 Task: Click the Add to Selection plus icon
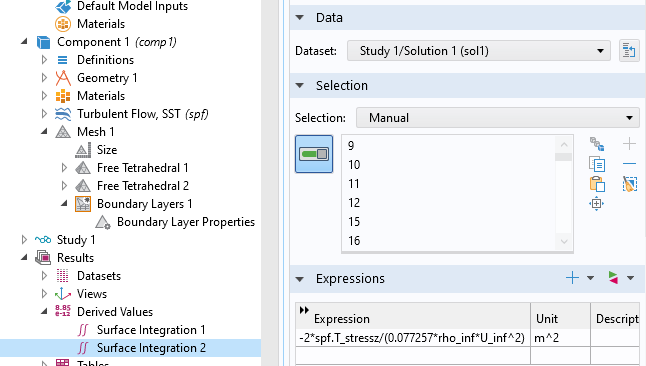[630, 144]
